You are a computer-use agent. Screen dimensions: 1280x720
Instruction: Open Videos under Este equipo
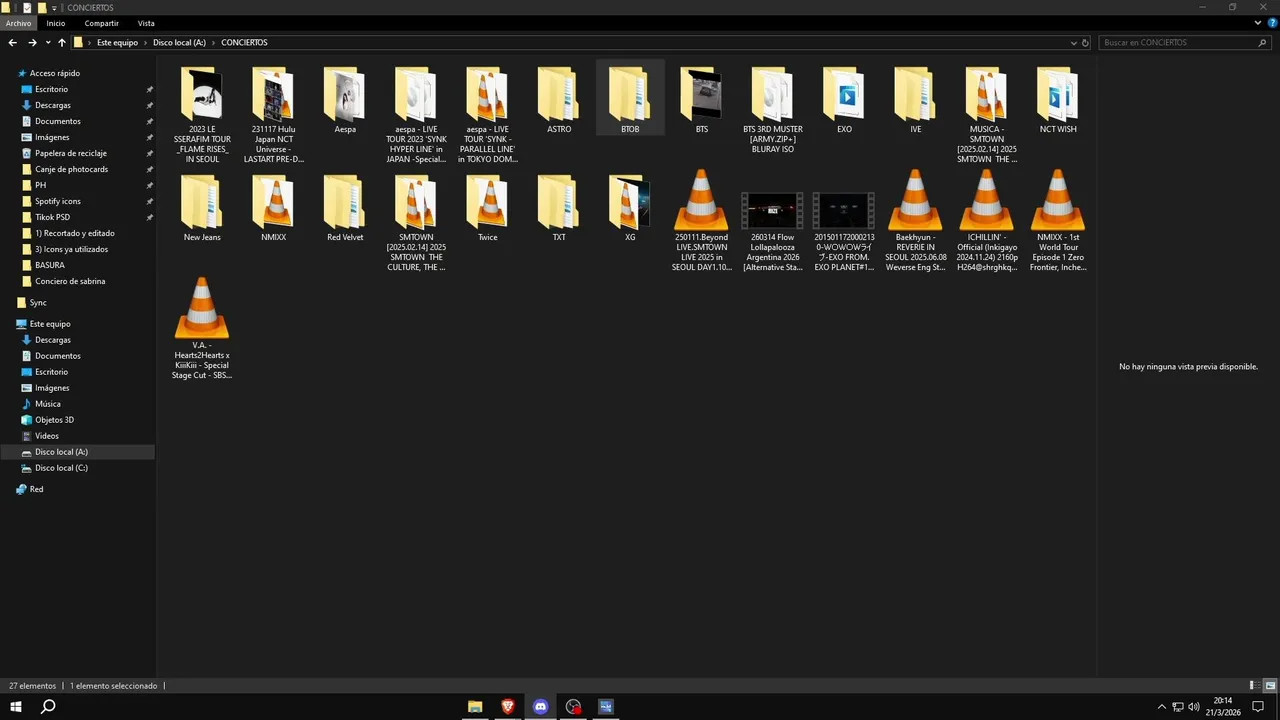click(47, 436)
